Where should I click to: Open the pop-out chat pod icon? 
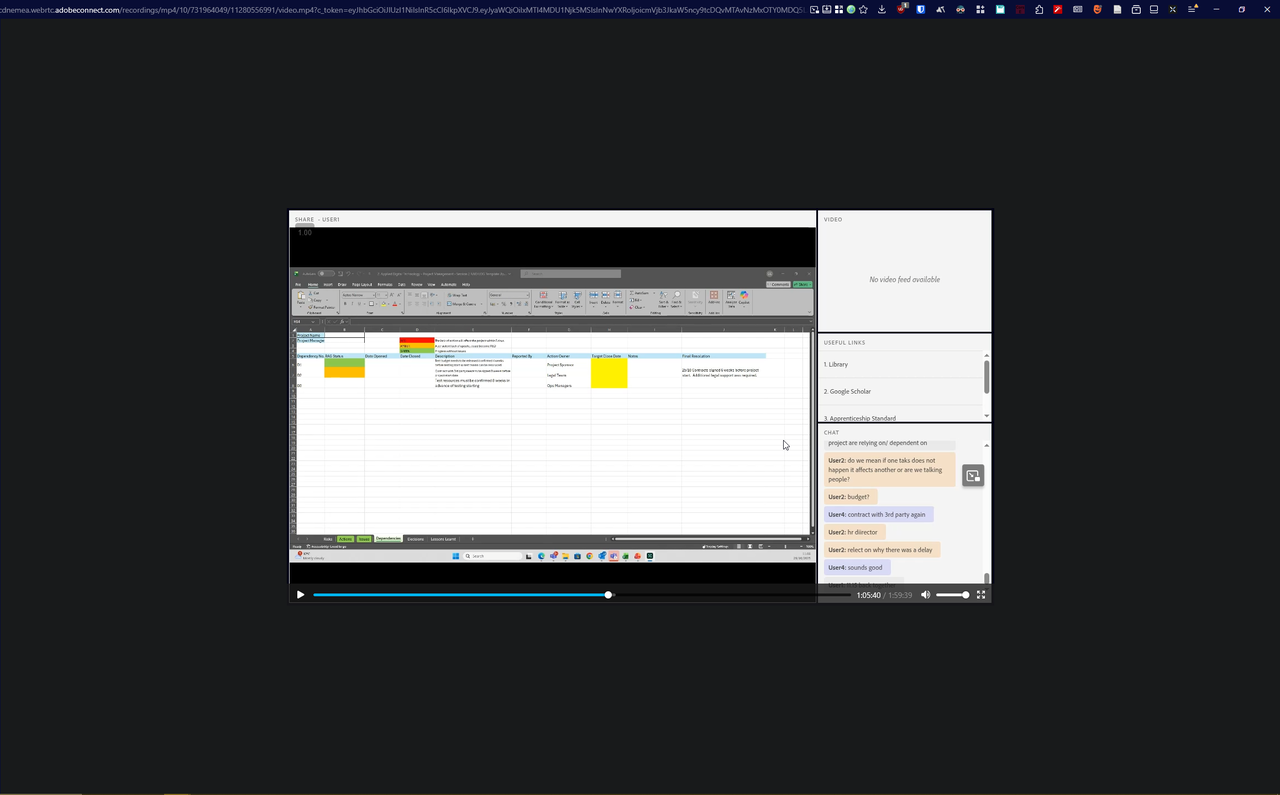[973, 475]
